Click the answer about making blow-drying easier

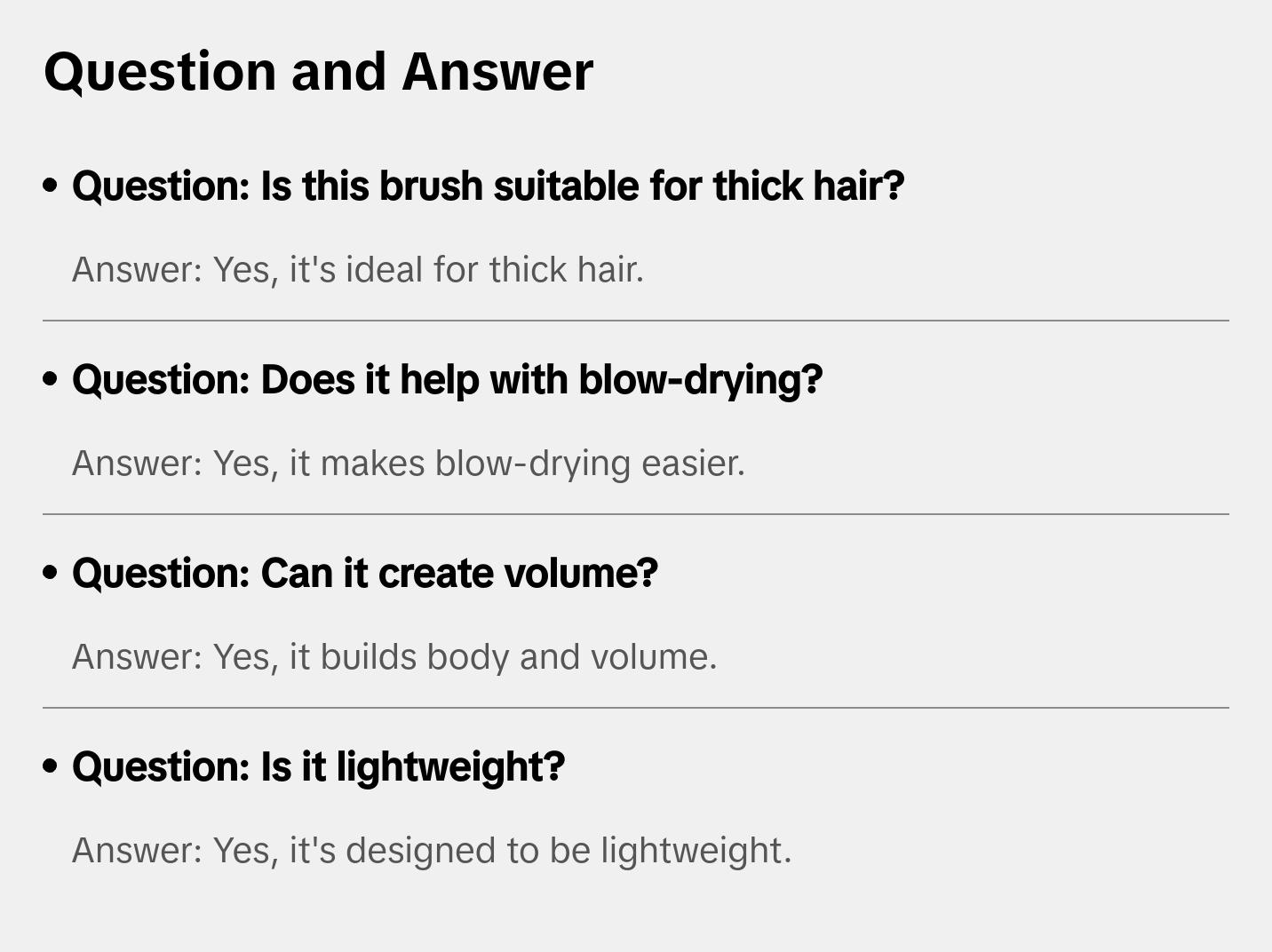click(409, 464)
